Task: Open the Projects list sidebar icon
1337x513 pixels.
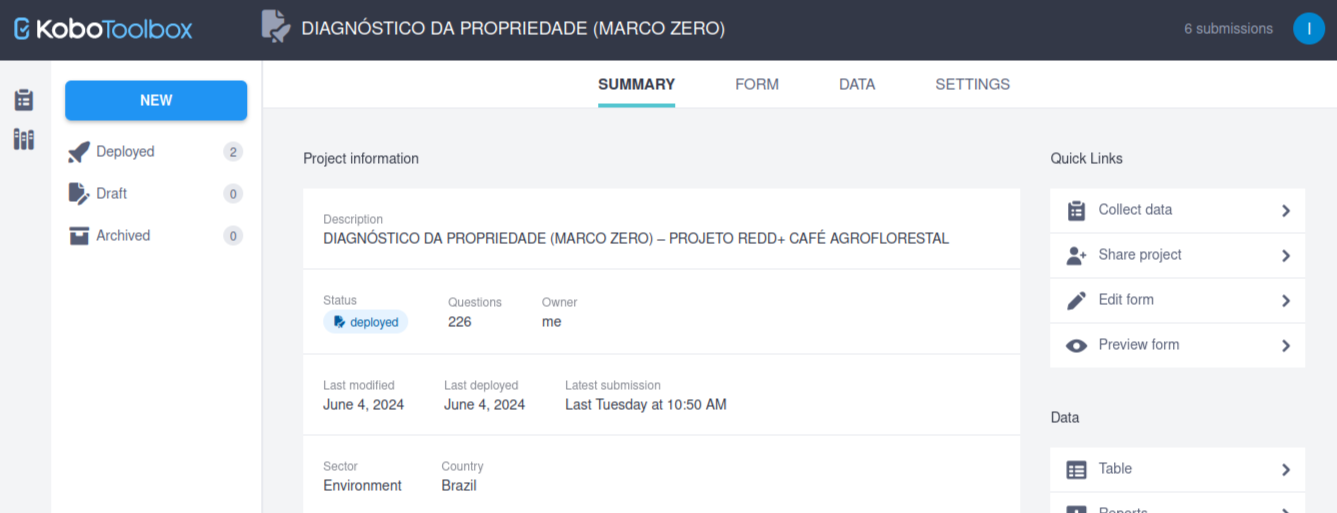Action: click(x=24, y=100)
